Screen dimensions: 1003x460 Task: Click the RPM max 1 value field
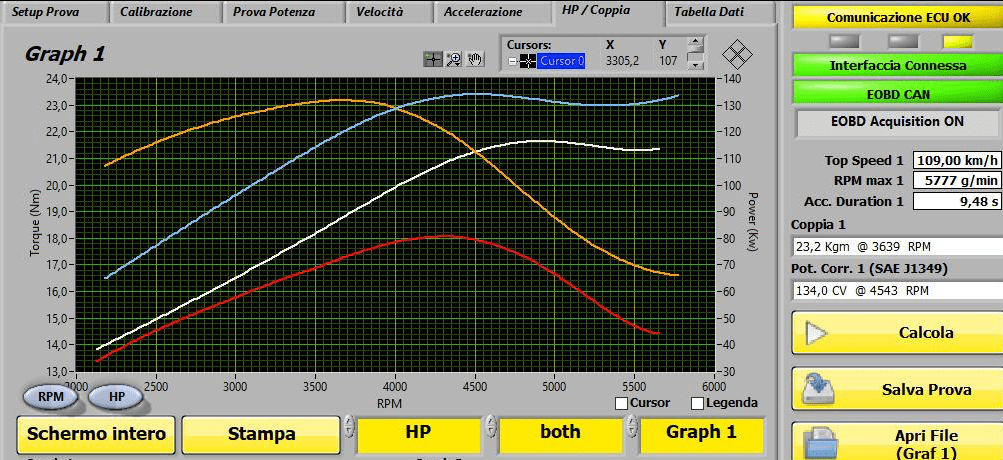(957, 181)
